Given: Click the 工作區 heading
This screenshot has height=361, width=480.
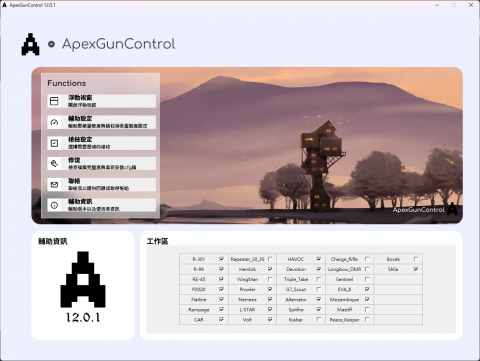Looking at the screenshot, I should 157,241.
